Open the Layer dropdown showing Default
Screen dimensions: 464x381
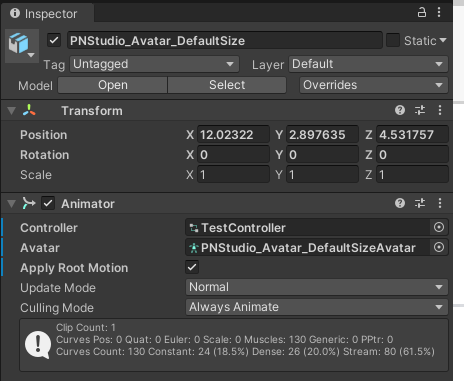pyautogui.click(x=368, y=64)
